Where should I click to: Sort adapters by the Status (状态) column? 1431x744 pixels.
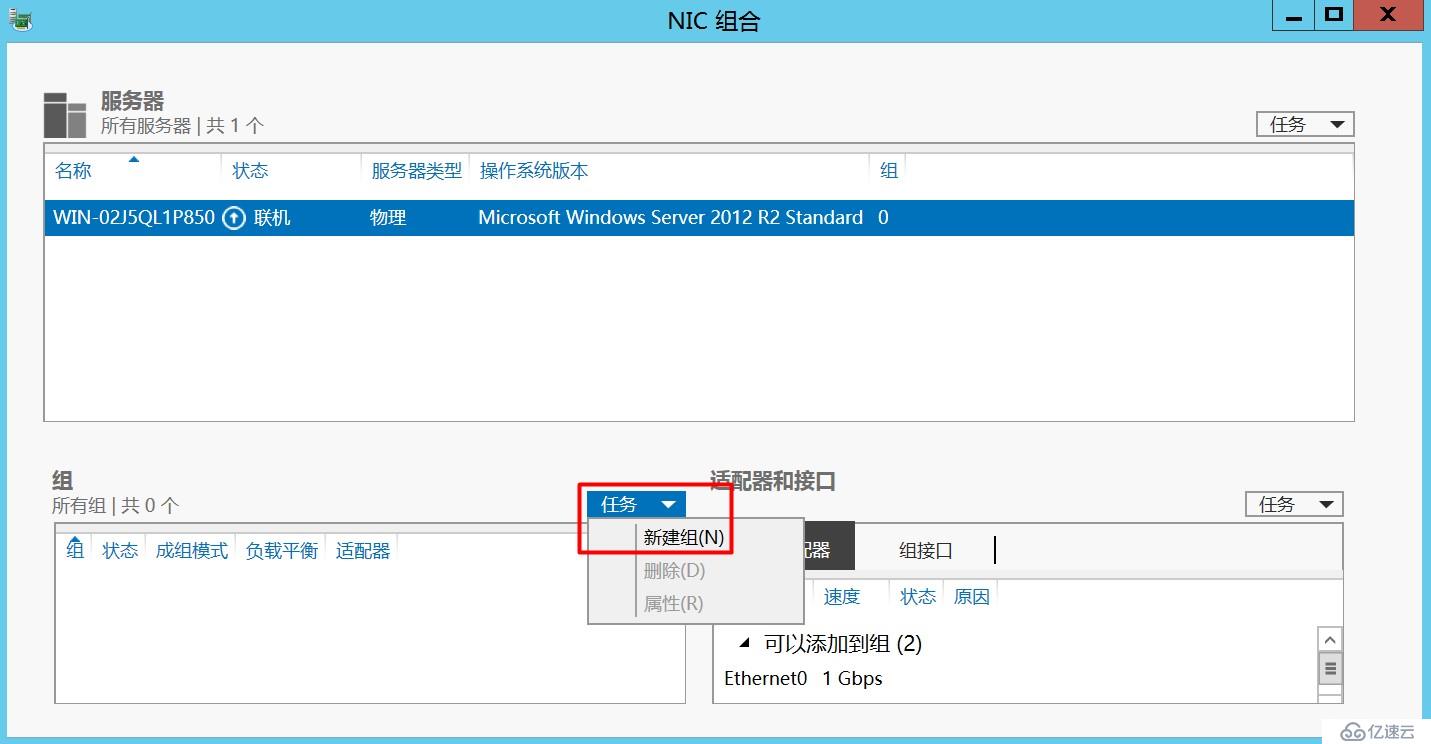click(x=918, y=596)
